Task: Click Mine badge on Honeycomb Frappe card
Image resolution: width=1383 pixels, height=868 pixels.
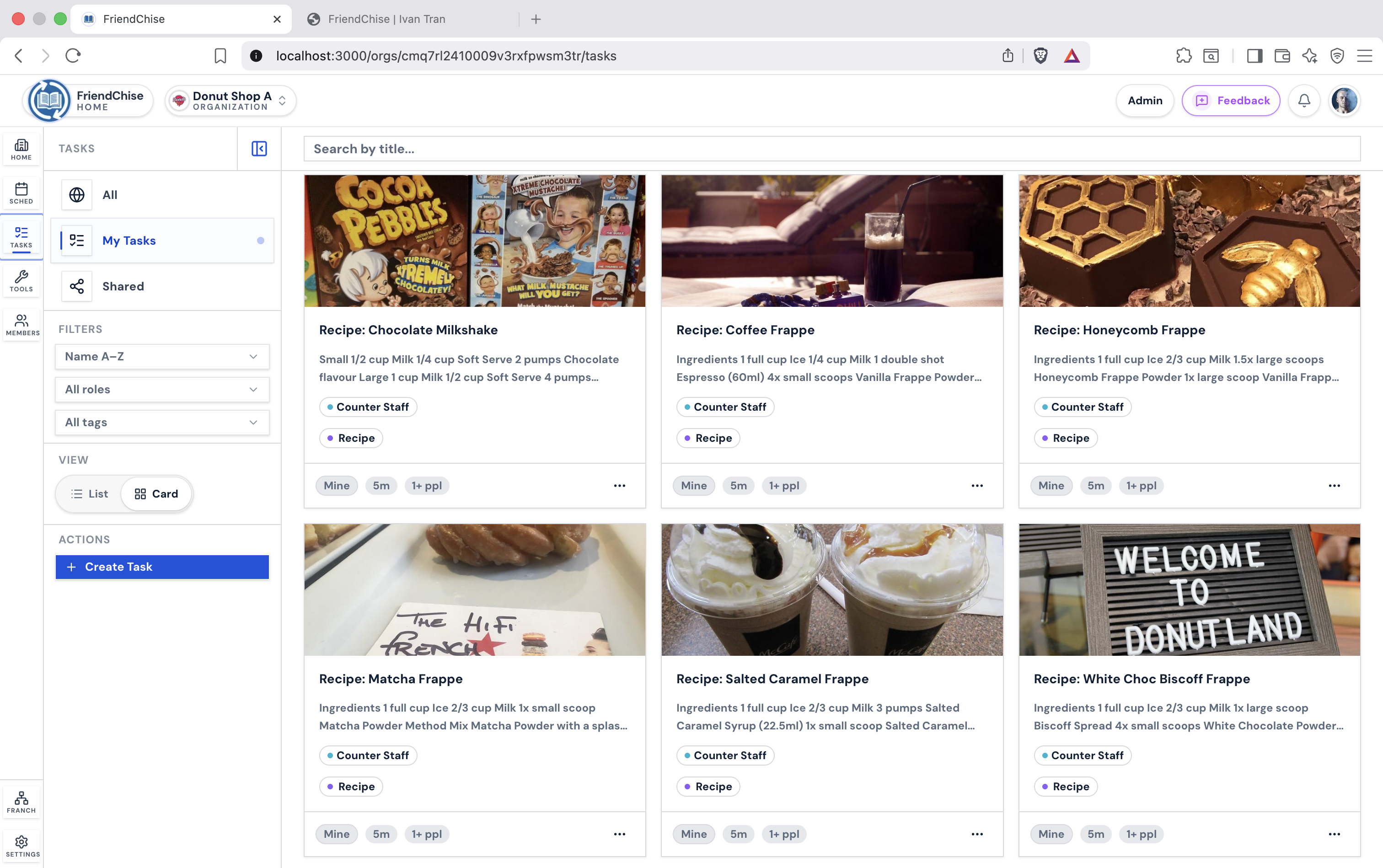Action: click(x=1051, y=486)
